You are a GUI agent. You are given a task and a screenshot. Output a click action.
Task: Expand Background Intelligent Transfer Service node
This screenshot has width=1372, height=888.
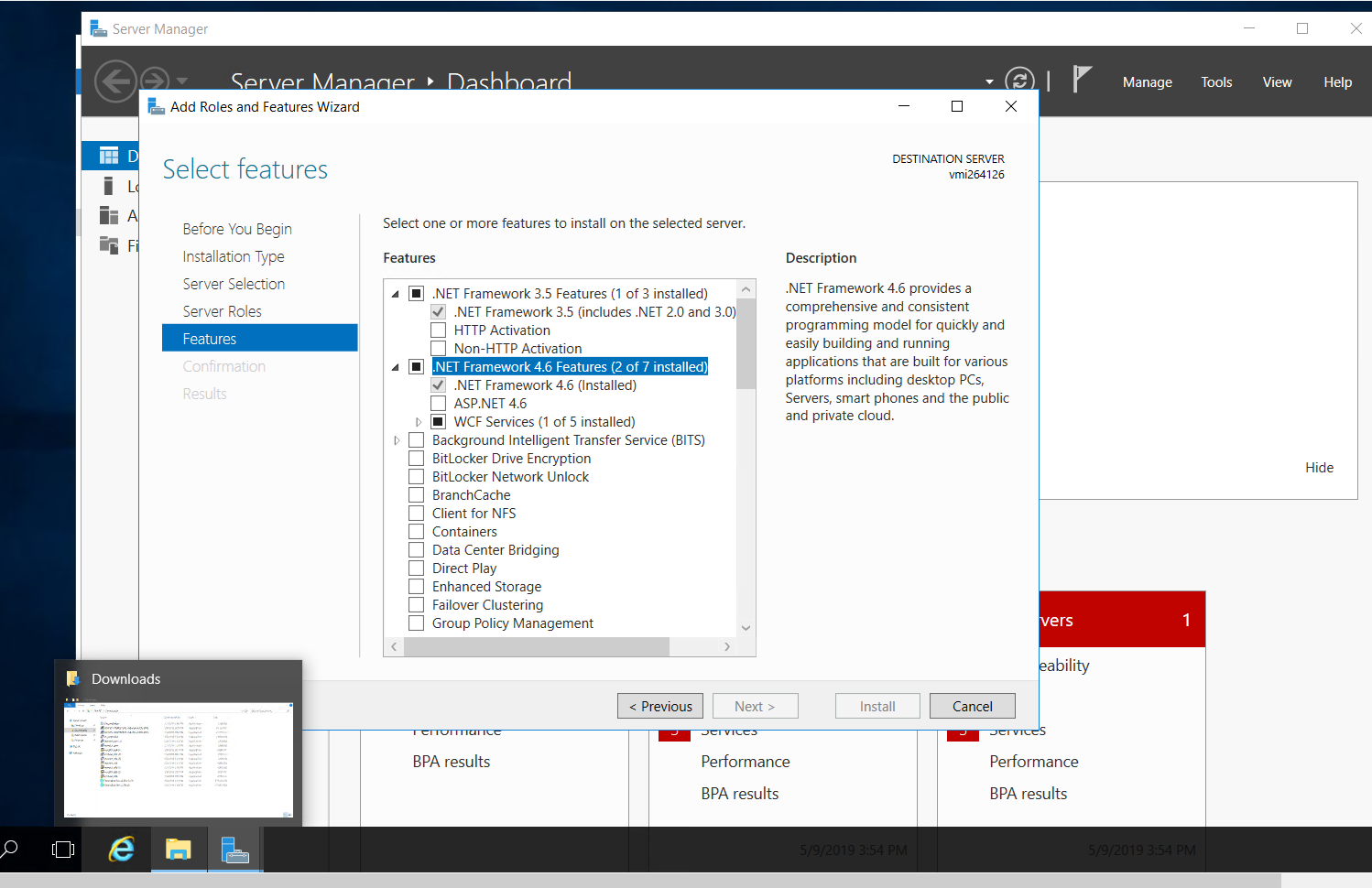(397, 440)
